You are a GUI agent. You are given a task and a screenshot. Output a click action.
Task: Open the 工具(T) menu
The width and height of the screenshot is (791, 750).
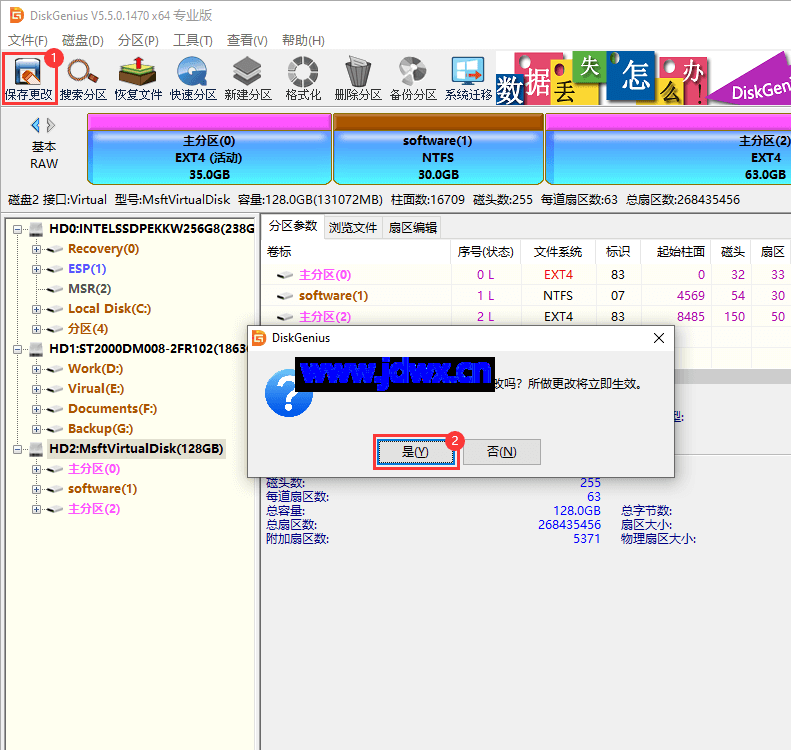pyautogui.click(x=193, y=40)
